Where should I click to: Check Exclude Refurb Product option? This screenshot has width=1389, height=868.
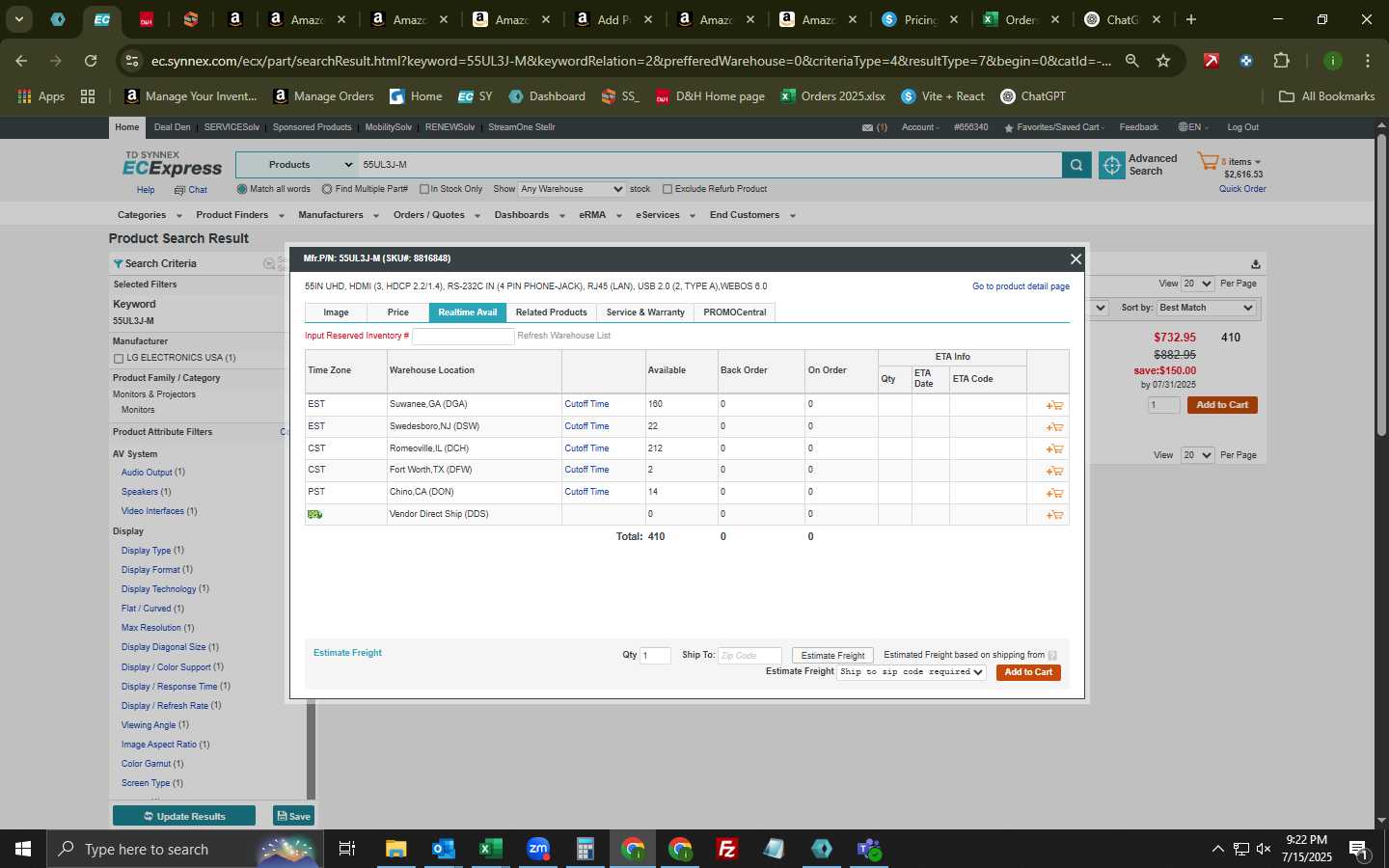click(x=667, y=189)
